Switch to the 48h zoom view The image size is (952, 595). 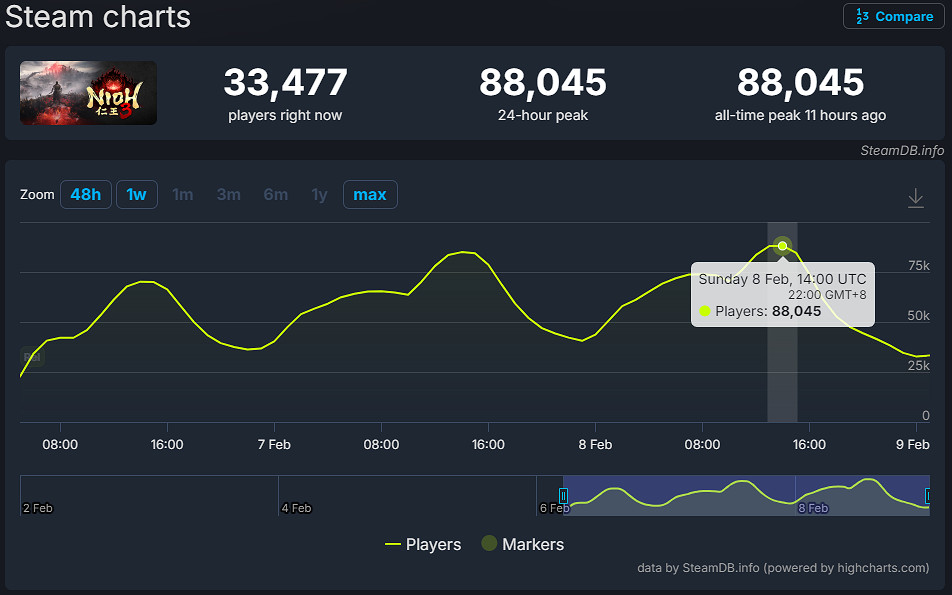tap(86, 194)
